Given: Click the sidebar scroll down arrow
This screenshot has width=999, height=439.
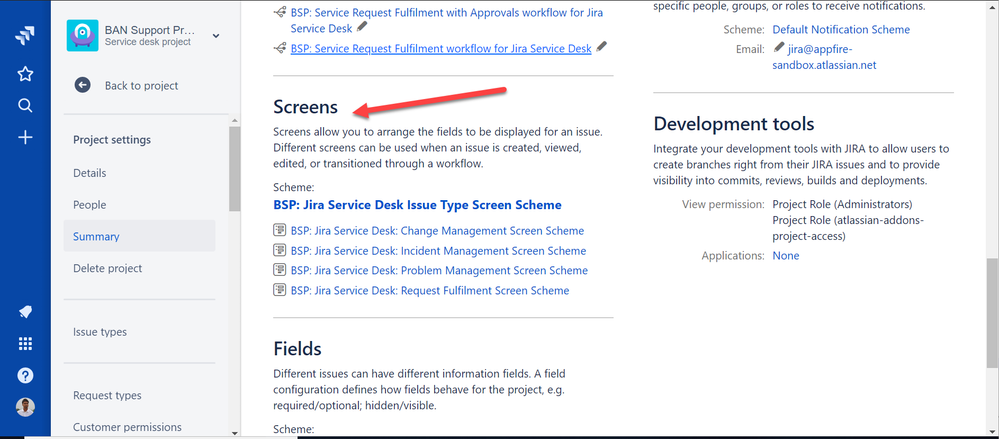Looking at the screenshot, I should (234, 432).
